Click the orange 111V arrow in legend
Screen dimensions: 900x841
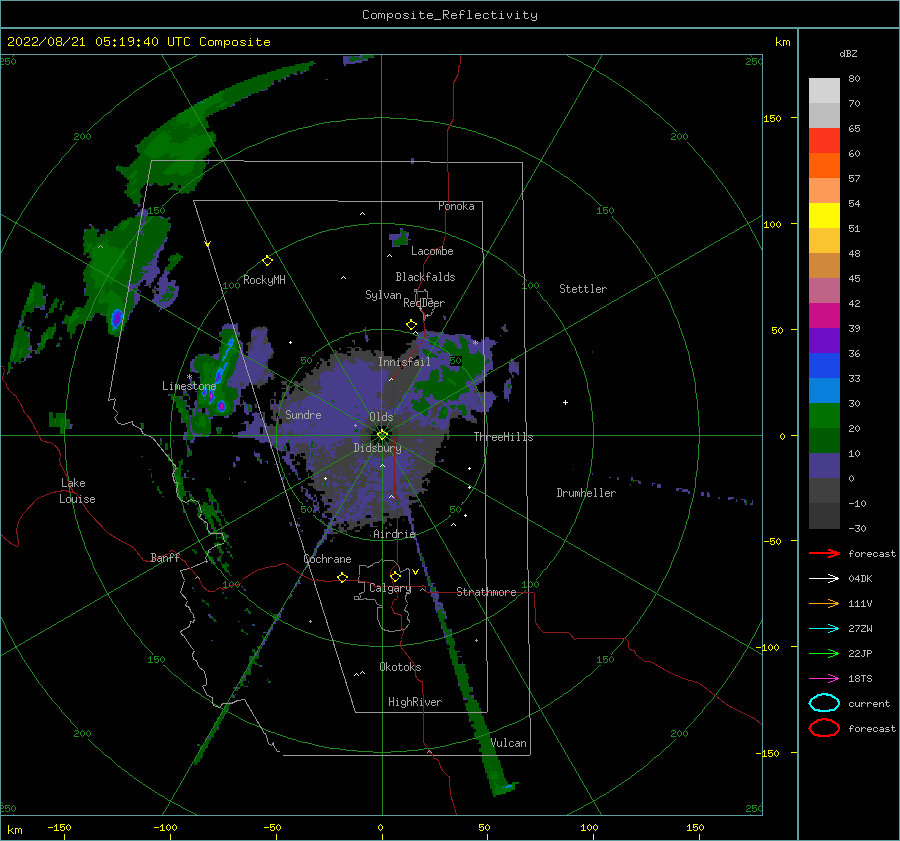tap(824, 603)
